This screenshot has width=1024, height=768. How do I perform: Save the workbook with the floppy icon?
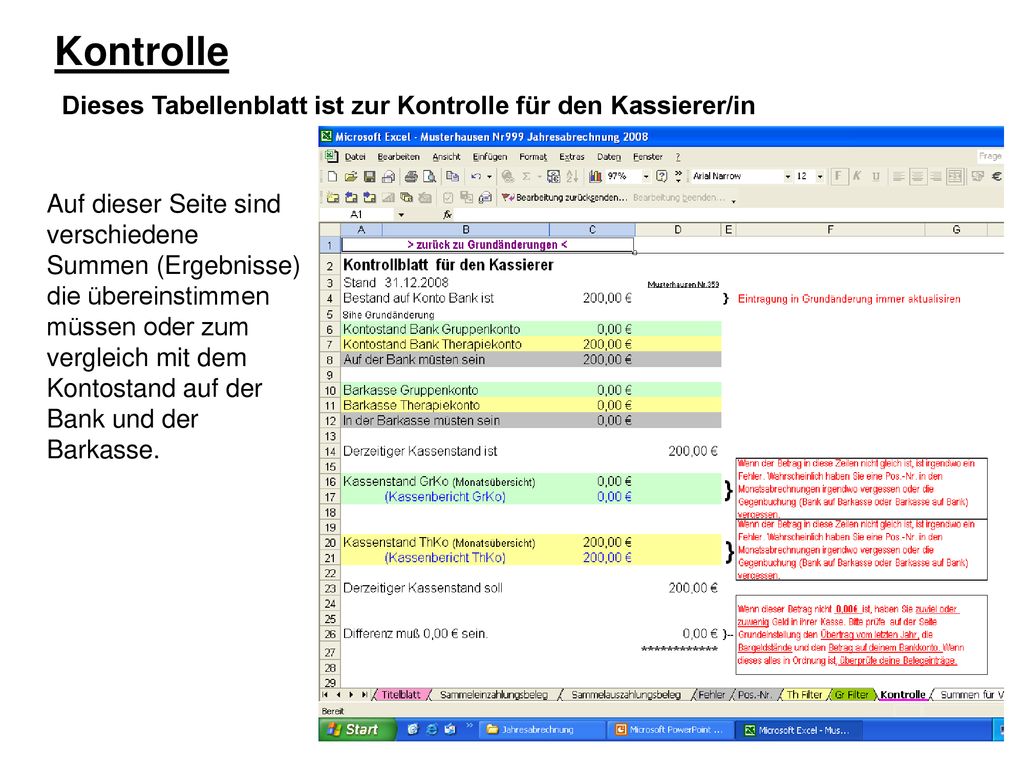(370, 176)
